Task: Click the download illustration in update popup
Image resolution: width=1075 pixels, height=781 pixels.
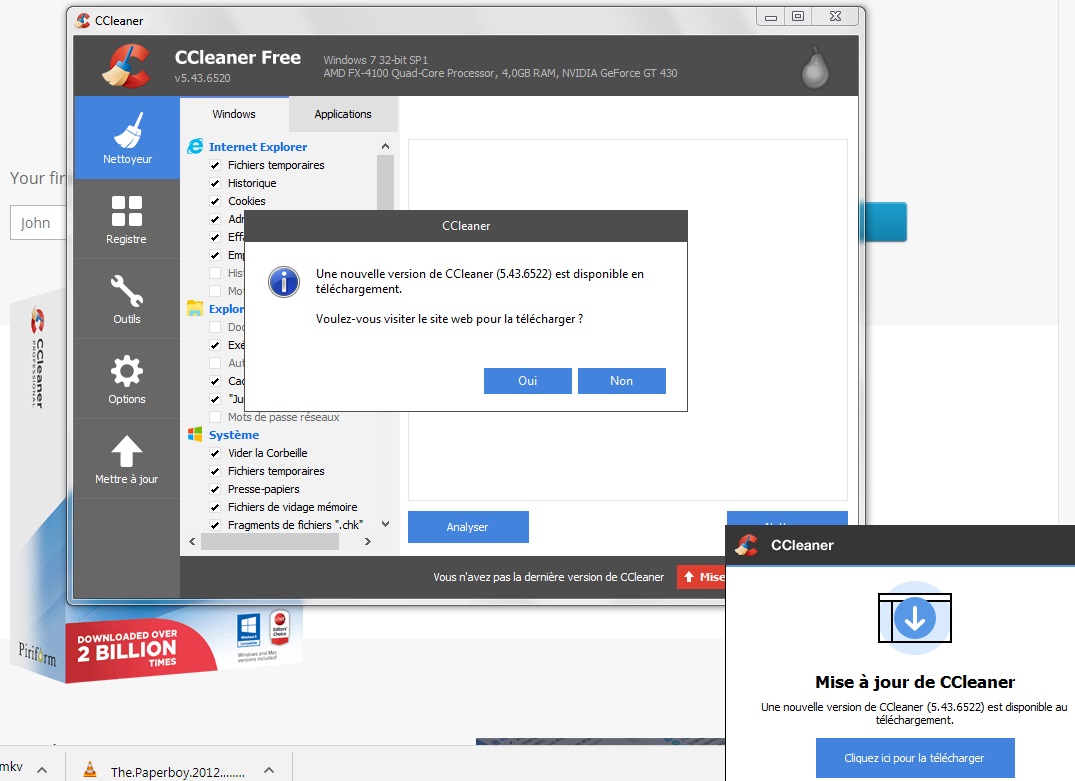Action: (915, 617)
